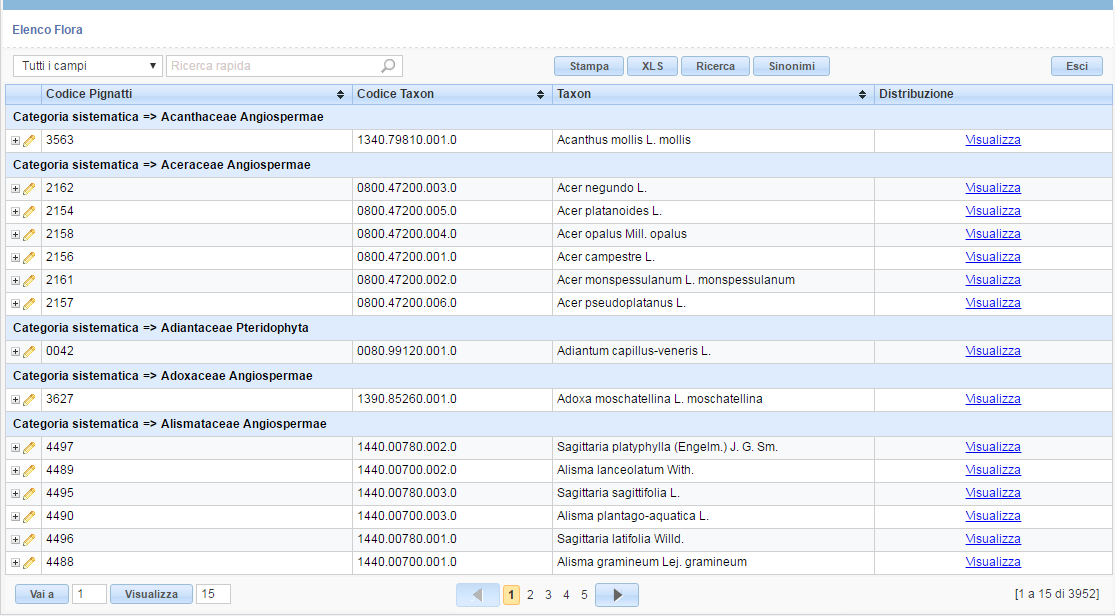View distribution for Acanthus mollis
The width and height of the screenshot is (1116, 616).
(x=993, y=140)
